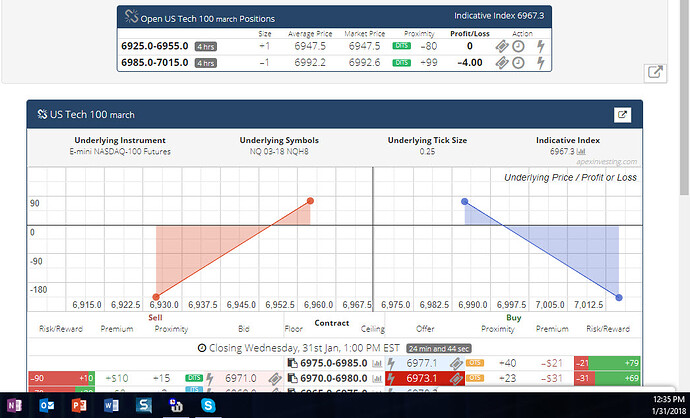Image resolution: width=690 pixels, height=418 pixels.
Task: Click position name 6925.0-6955.0
Action: click(154, 46)
